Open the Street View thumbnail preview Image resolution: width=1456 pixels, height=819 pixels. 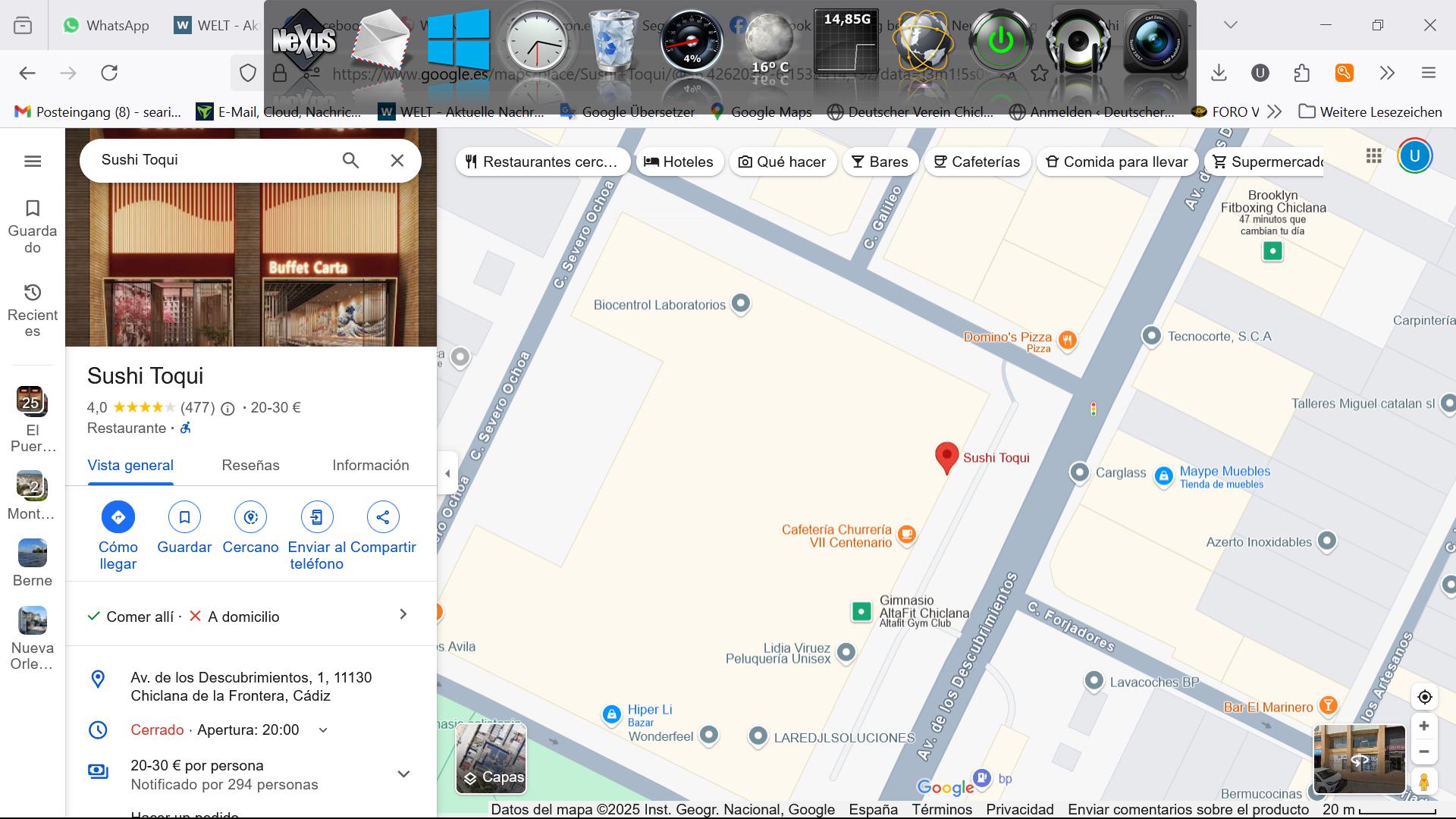1359,759
